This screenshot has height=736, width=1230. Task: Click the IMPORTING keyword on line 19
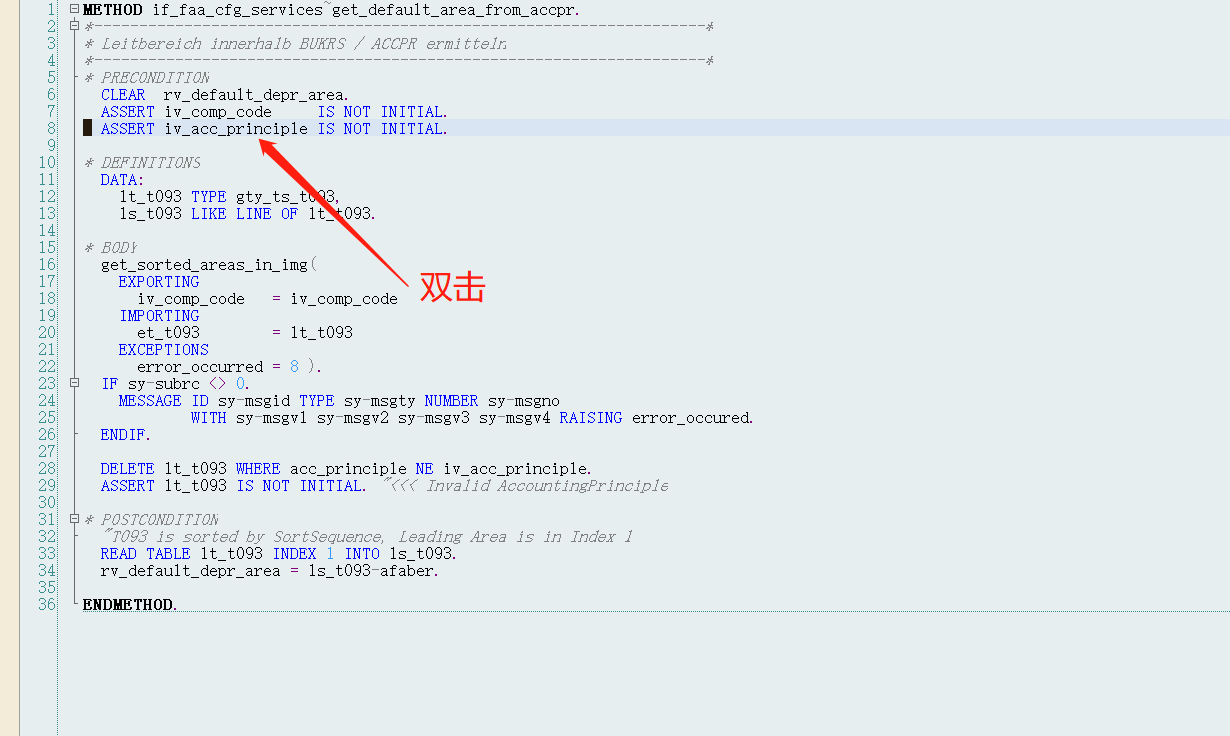click(x=158, y=315)
